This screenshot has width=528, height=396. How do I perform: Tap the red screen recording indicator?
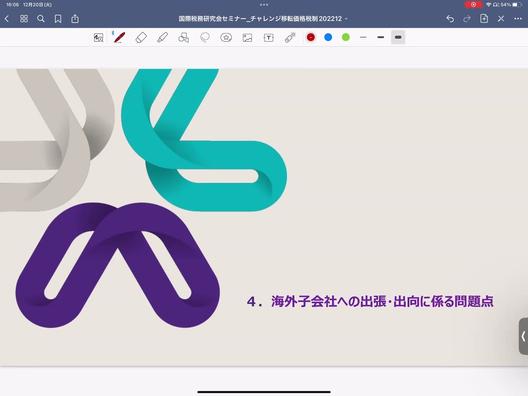pyautogui.click(x=473, y=5)
